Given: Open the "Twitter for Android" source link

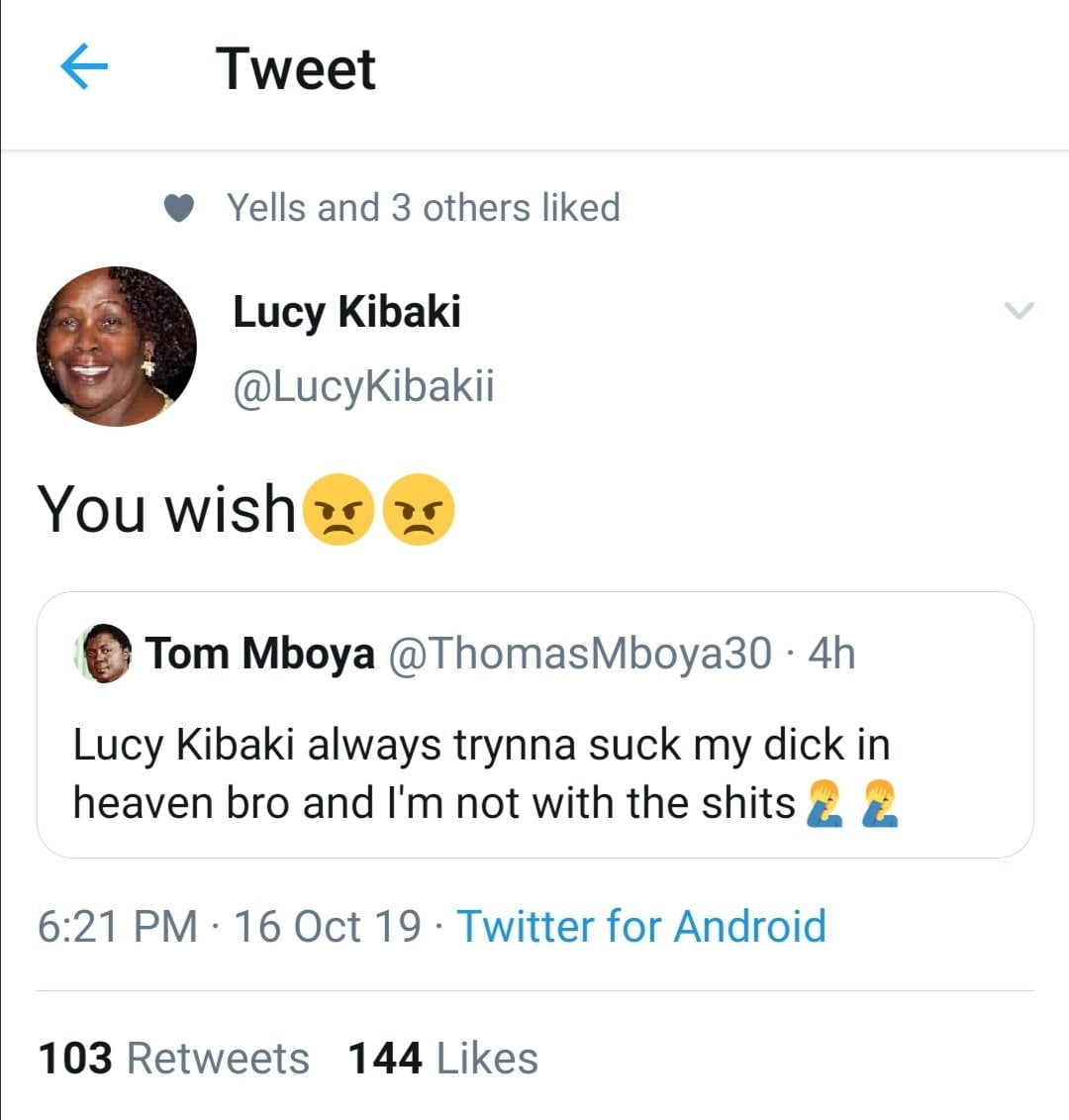Looking at the screenshot, I should [x=640, y=927].
